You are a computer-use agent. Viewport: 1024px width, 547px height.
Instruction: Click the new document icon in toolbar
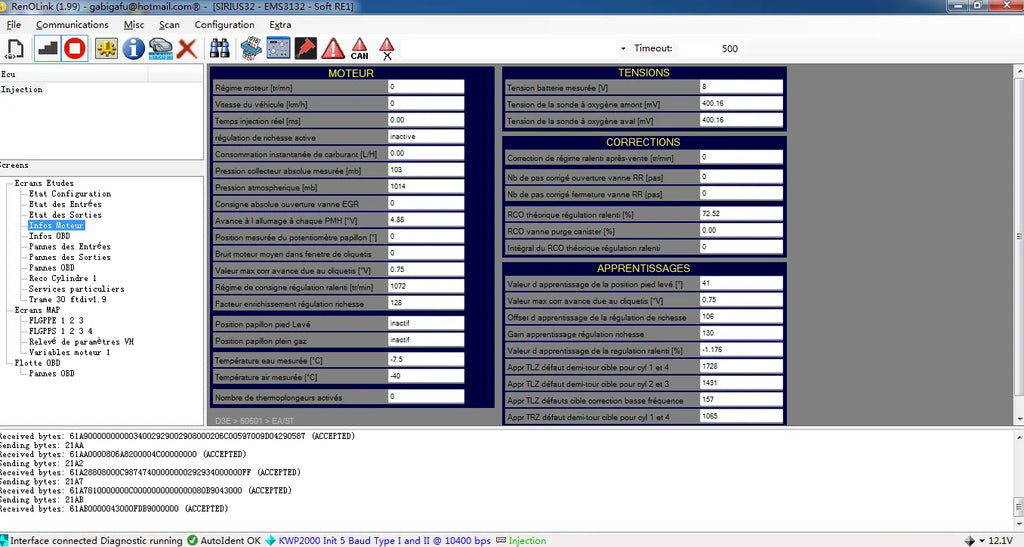click(14, 48)
